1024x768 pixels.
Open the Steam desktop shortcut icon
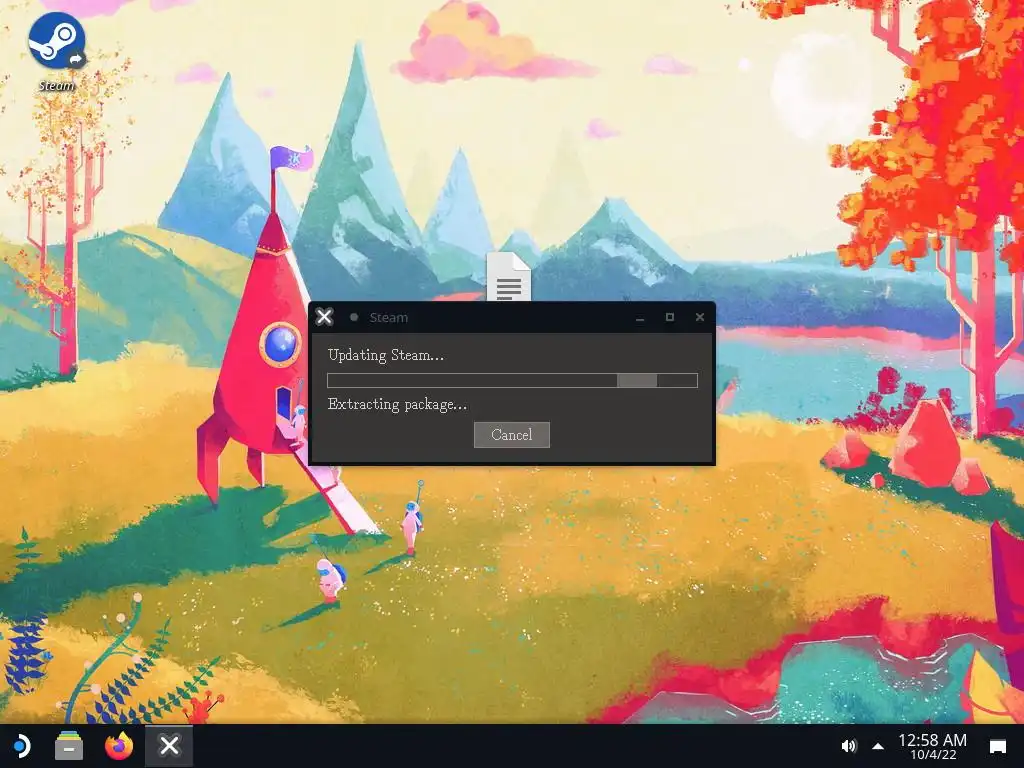coord(57,42)
